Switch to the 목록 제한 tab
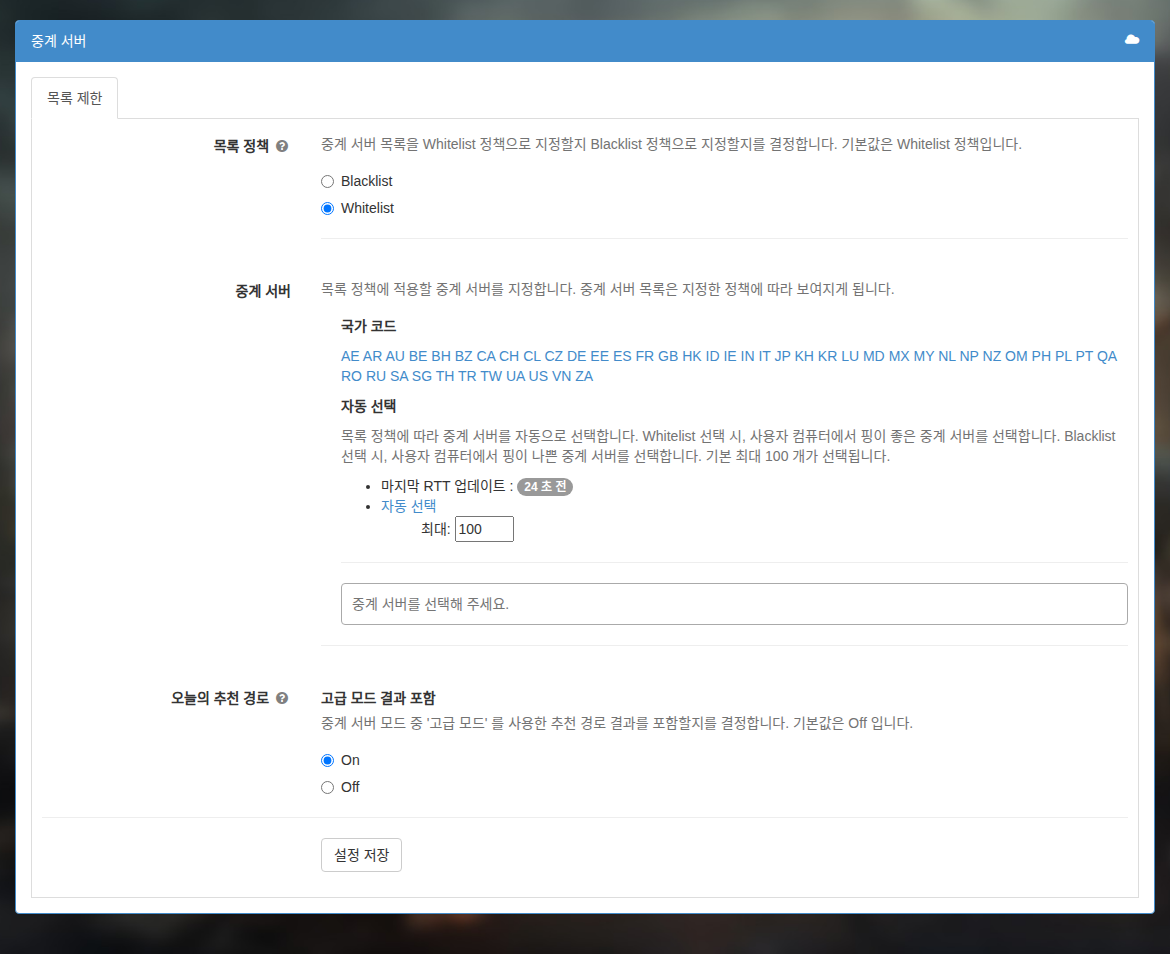Viewport: 1170px width, 954px height. click(x=75, y=98)
